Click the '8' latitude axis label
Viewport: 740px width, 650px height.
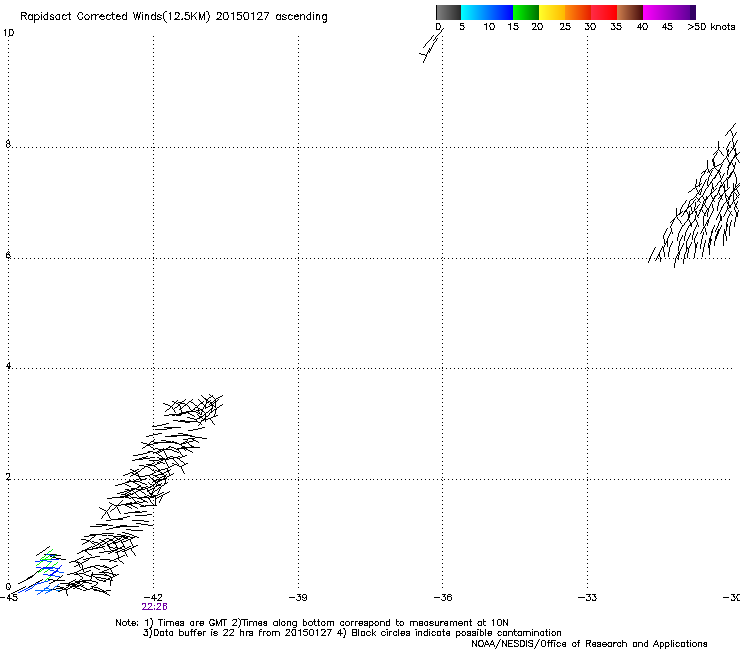point(8,144)
